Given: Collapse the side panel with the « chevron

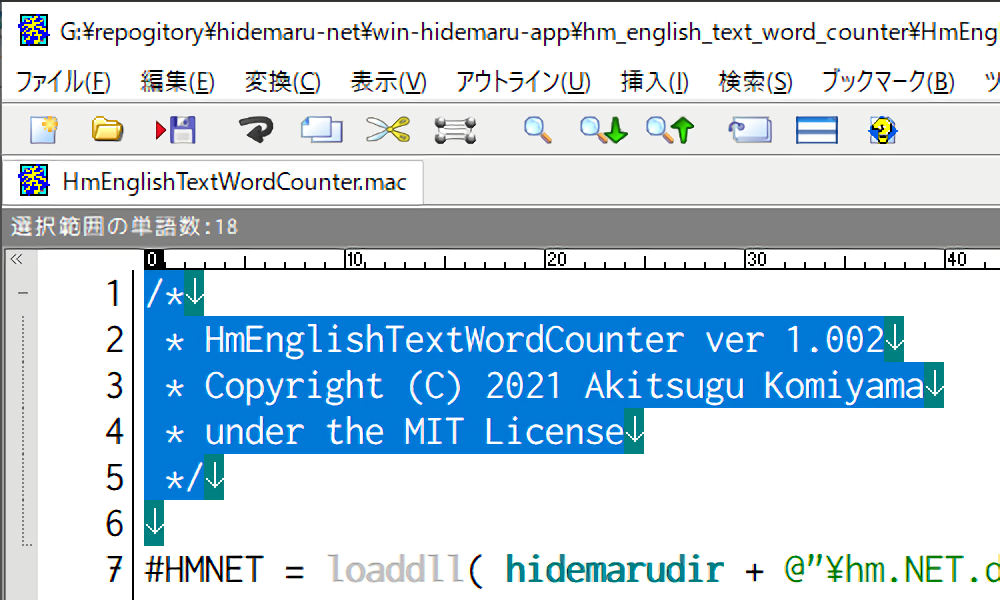Looking at the screenshot, I should (x=16, y=259).
